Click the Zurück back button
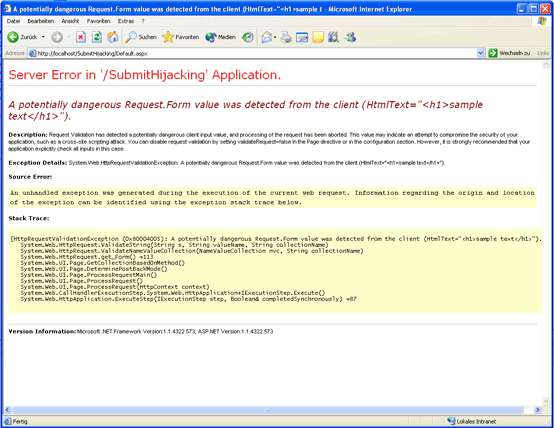The image size is (554, 428). [x=22, y=37]
